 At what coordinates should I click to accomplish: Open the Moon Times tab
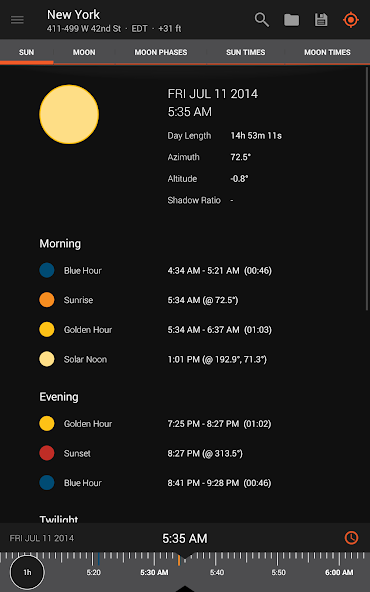click(327, 52)
